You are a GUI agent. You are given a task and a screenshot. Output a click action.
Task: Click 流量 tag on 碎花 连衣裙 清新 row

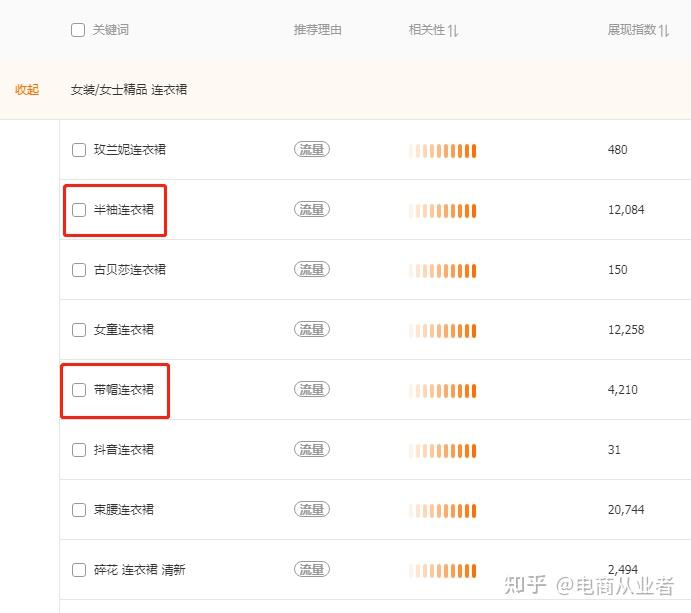[x=312, y=570]
